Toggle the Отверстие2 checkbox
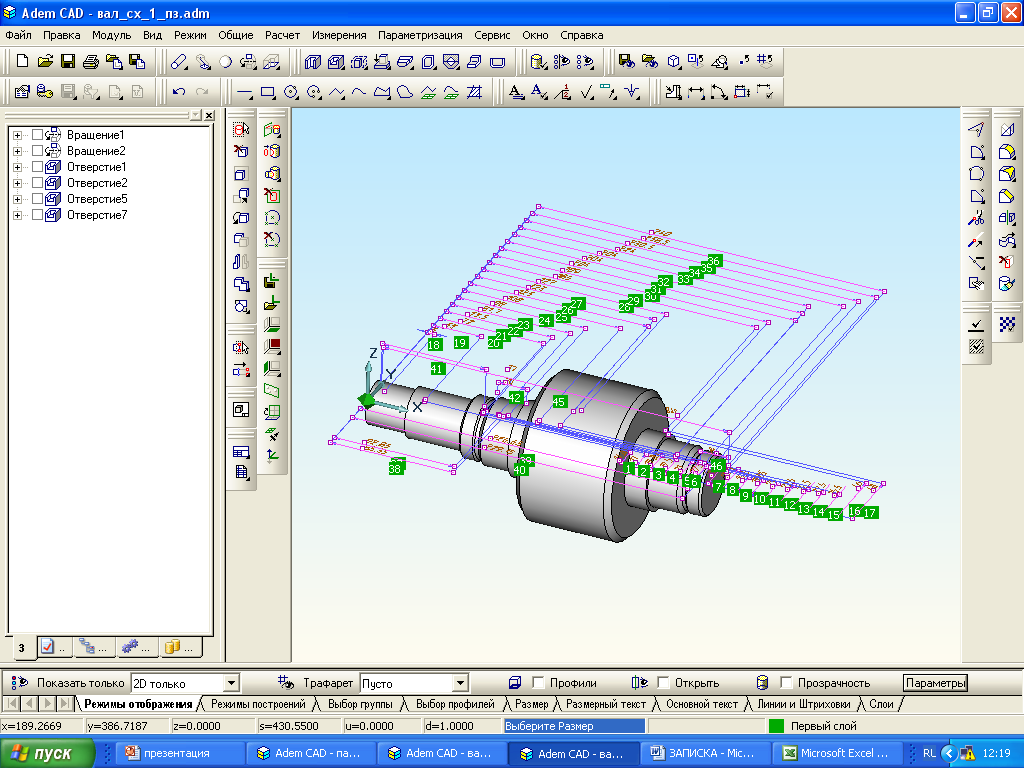Screen dimensions: 1024x768 (38, 183)
